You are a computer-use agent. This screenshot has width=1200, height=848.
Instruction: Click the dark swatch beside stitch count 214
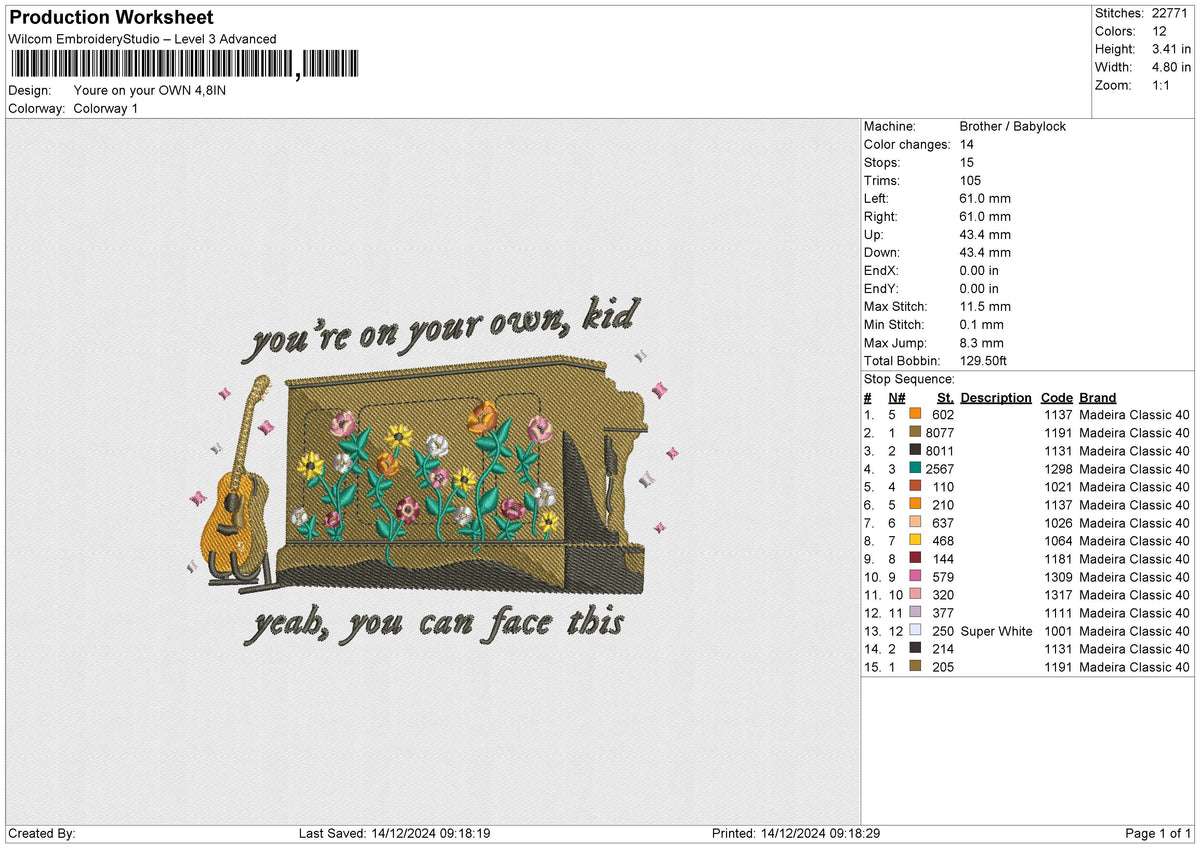(915, 649)
